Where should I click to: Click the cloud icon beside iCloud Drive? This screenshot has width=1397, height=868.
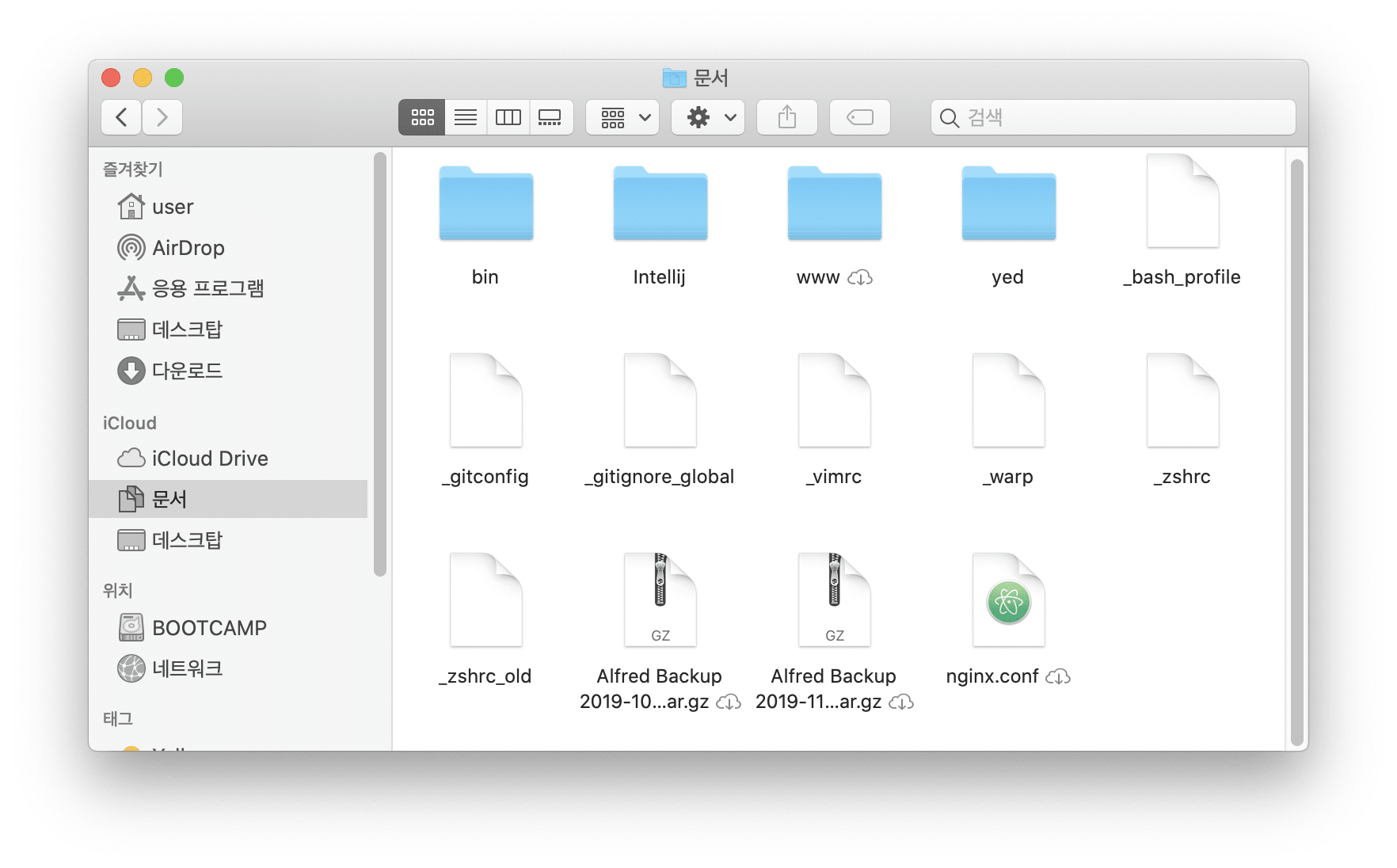point(131,459)
